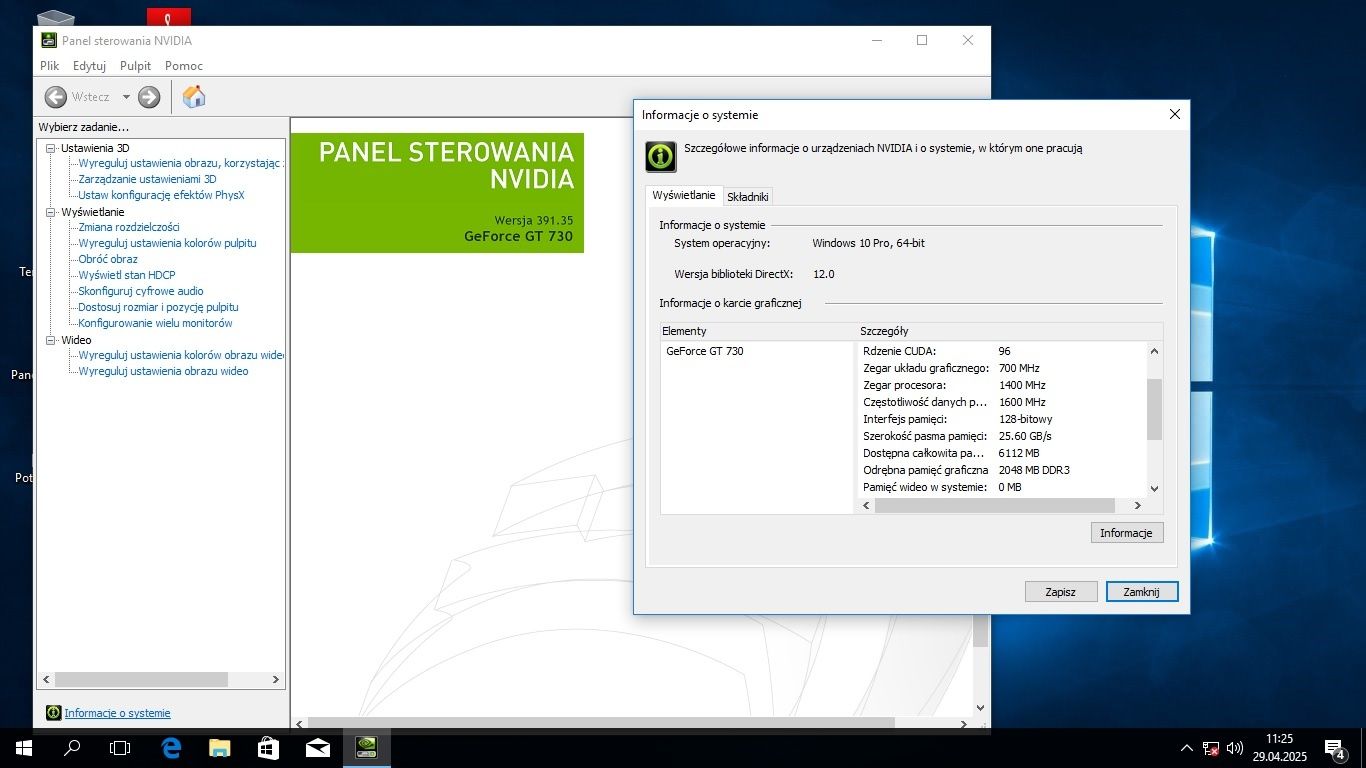Click the Informacje o systemie link
This screenshot has width=1366, height=768.
117,713
